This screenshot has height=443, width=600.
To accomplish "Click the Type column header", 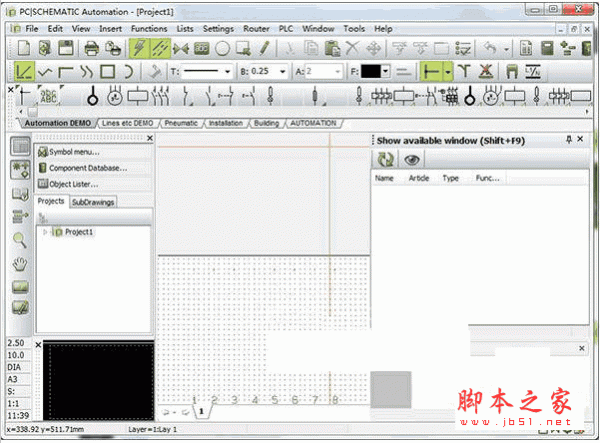I will [x=450, y=178].
